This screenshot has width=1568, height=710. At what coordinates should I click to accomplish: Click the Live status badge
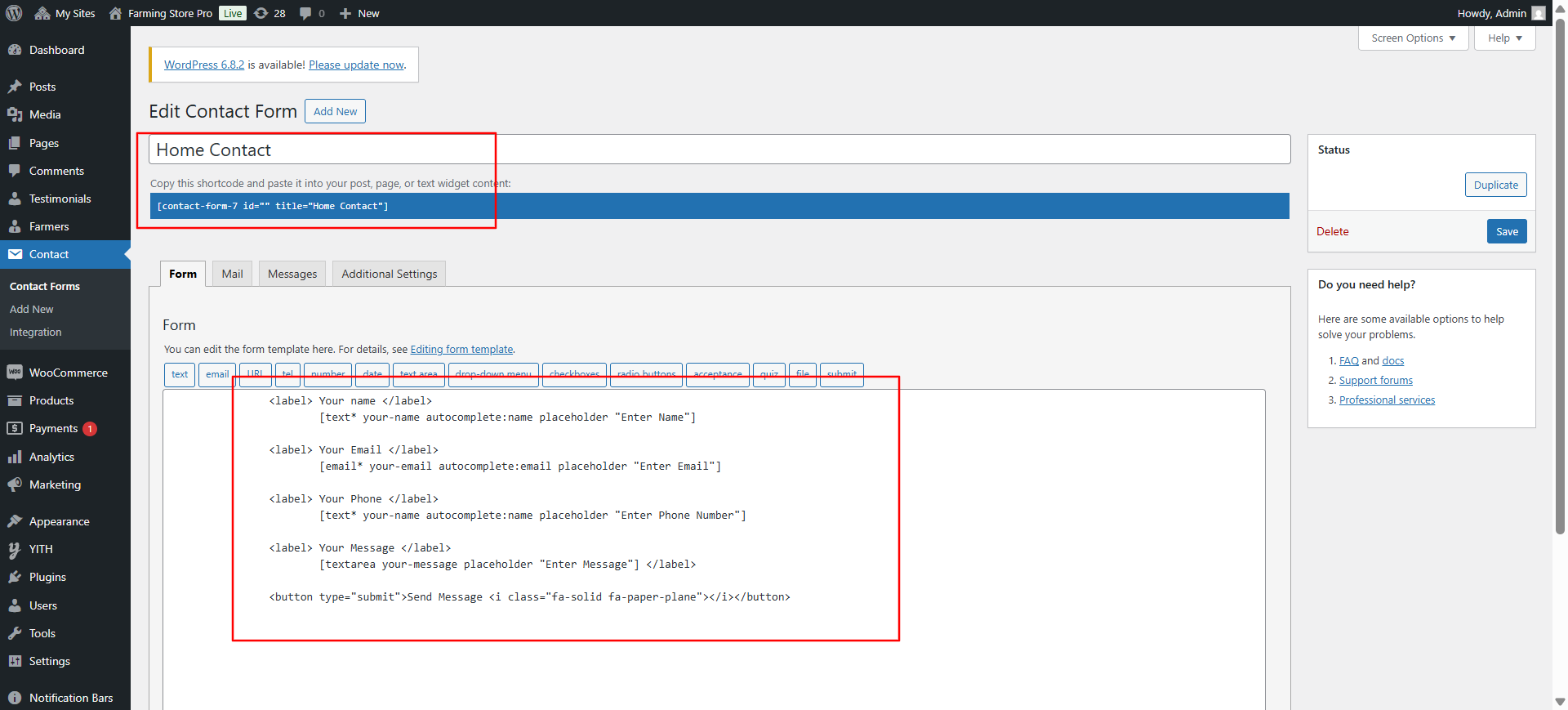pyautogui.click(x=233, y=13)
